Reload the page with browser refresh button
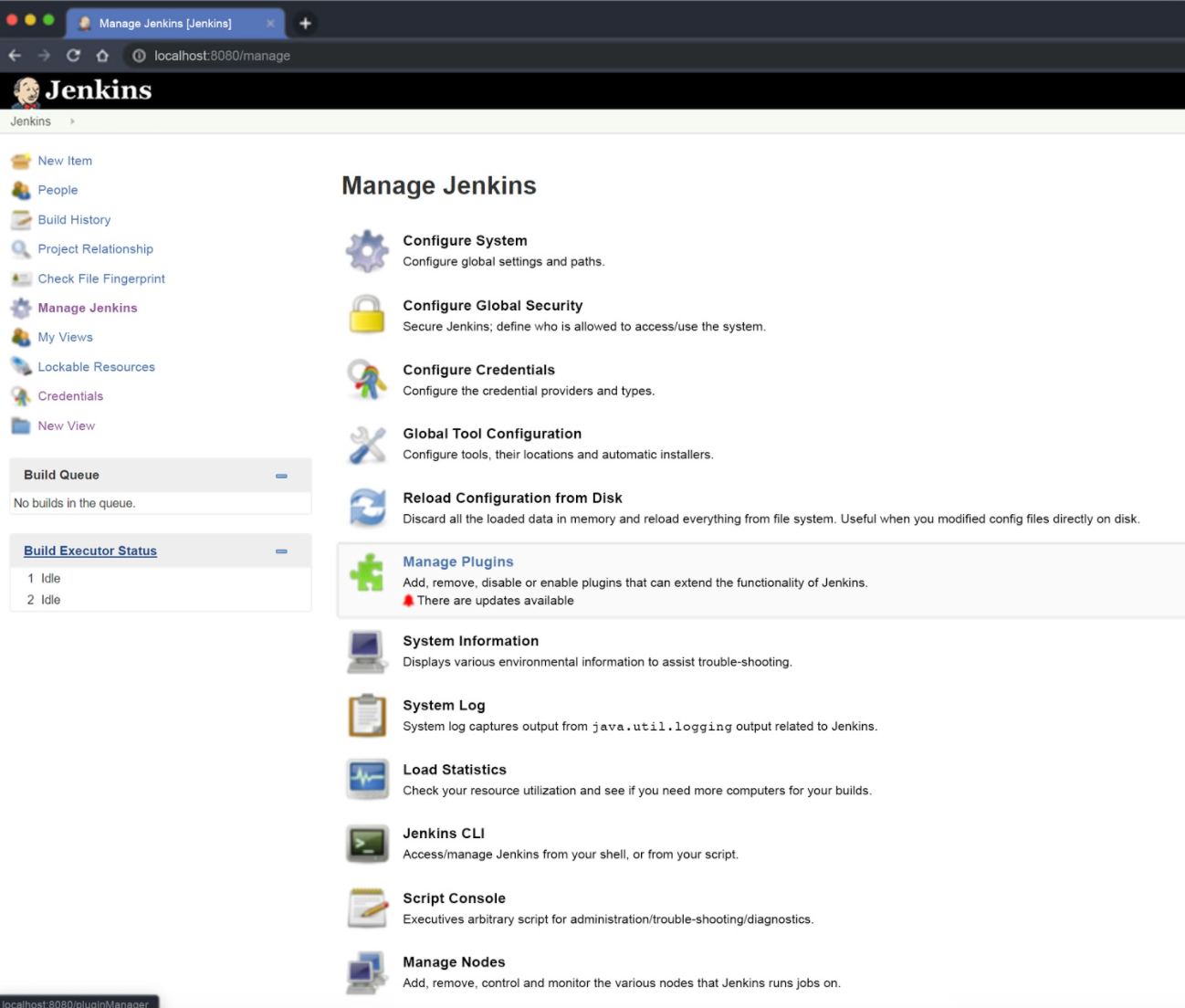1185x1008 pixels. (x=73, y=56)
